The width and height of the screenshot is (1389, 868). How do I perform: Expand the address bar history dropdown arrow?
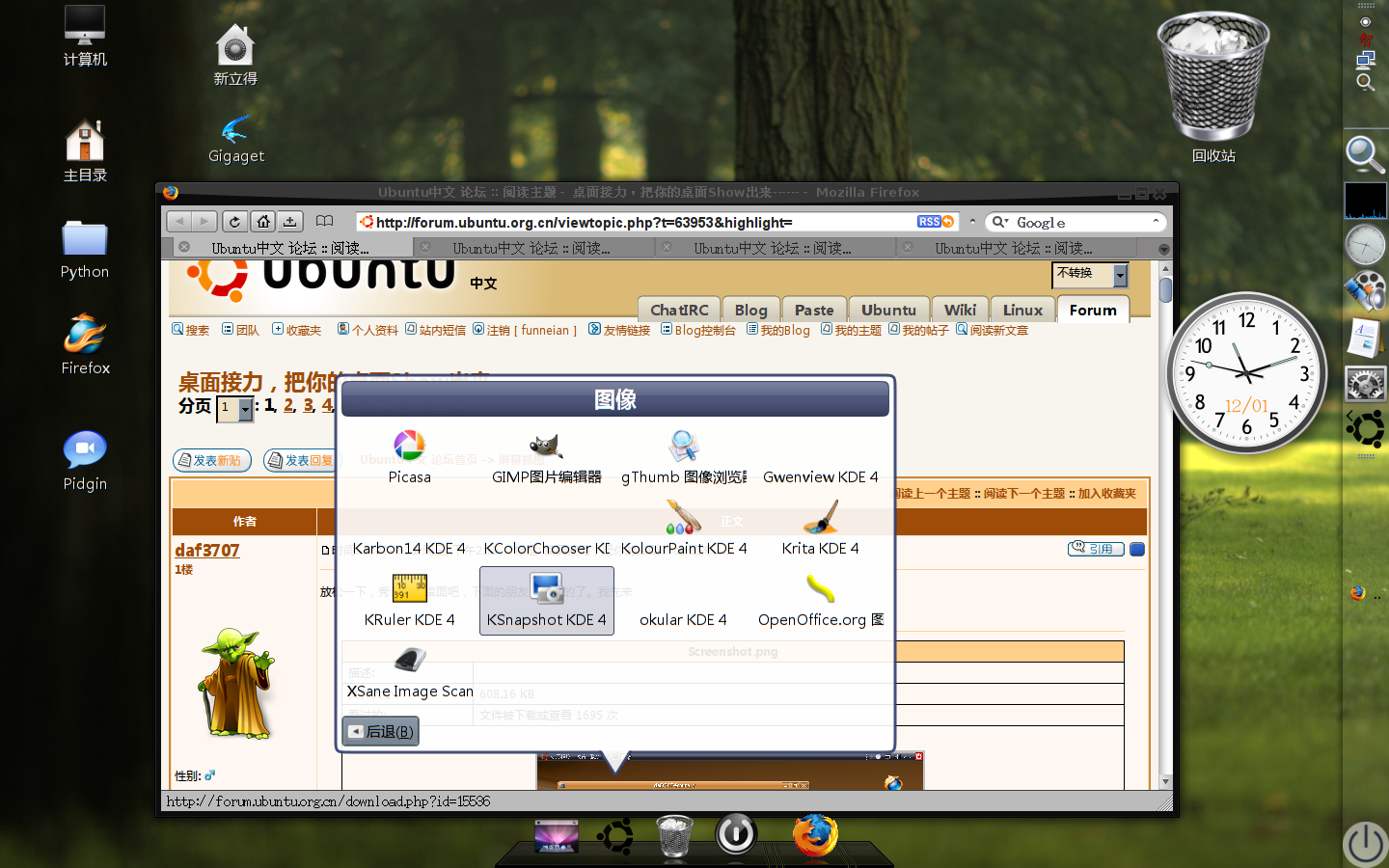point(972,222)
